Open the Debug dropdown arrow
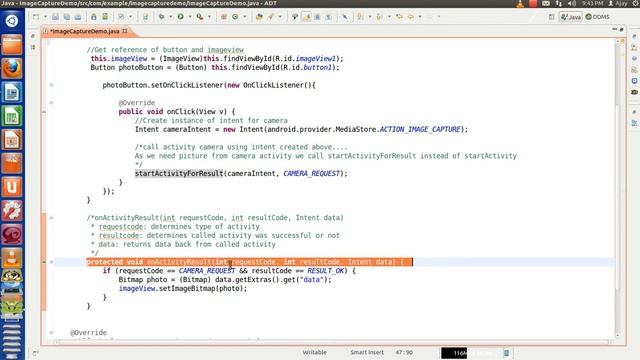Image resolution: width=640 pixels, height=360 pixels. pos(170,17)
